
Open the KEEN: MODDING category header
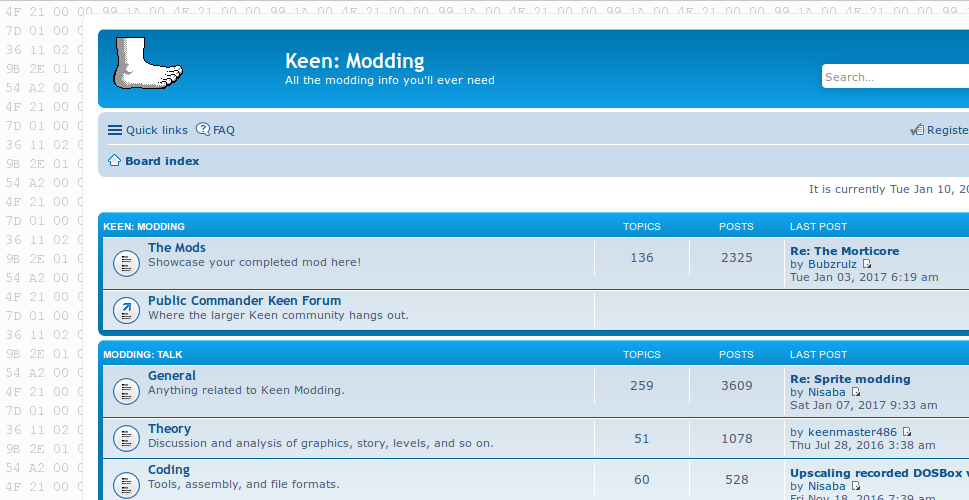point(144,227)
